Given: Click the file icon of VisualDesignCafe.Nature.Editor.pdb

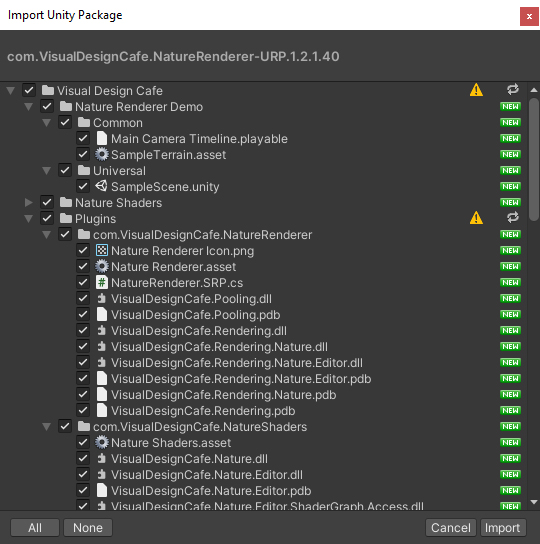Looking at the screenshot, I should [x=102, y=490].
